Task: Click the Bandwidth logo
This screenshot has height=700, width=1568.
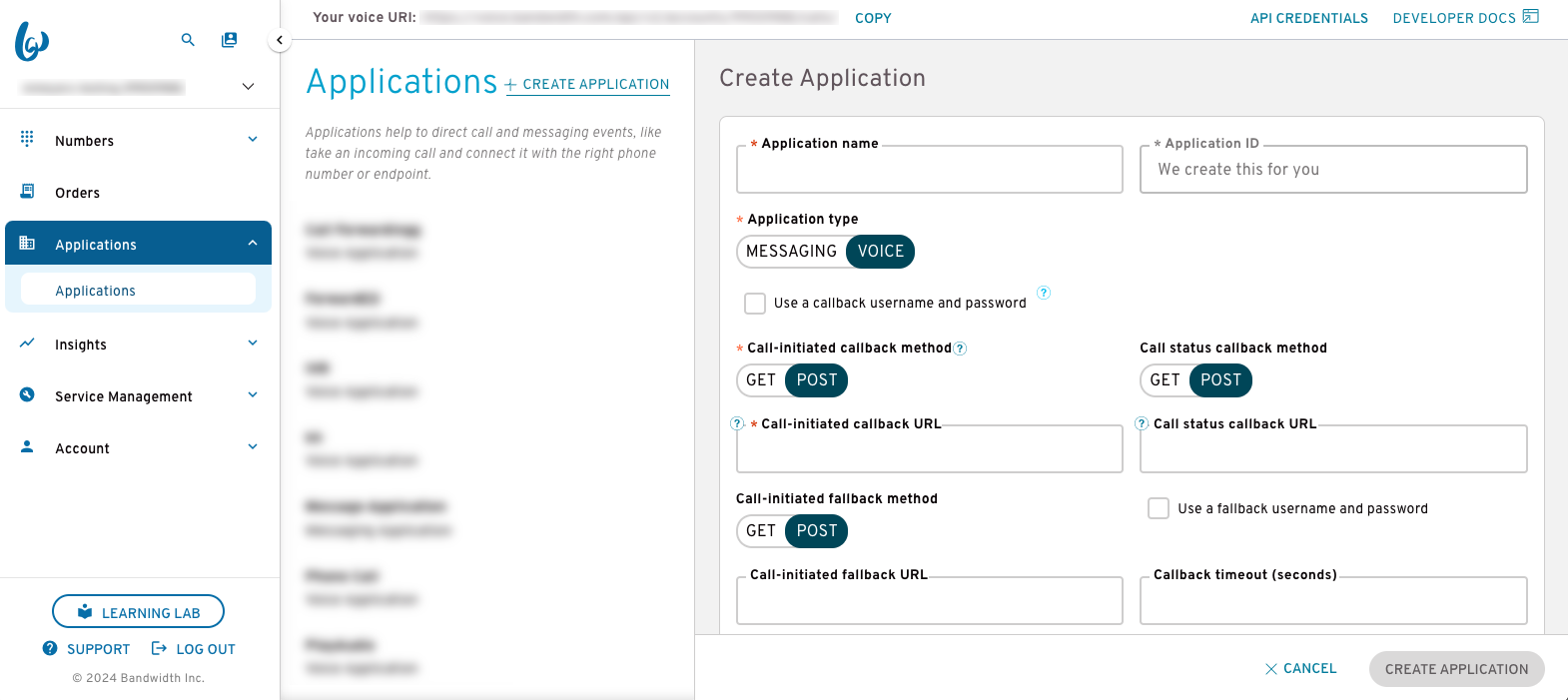Action: (32, 41)
